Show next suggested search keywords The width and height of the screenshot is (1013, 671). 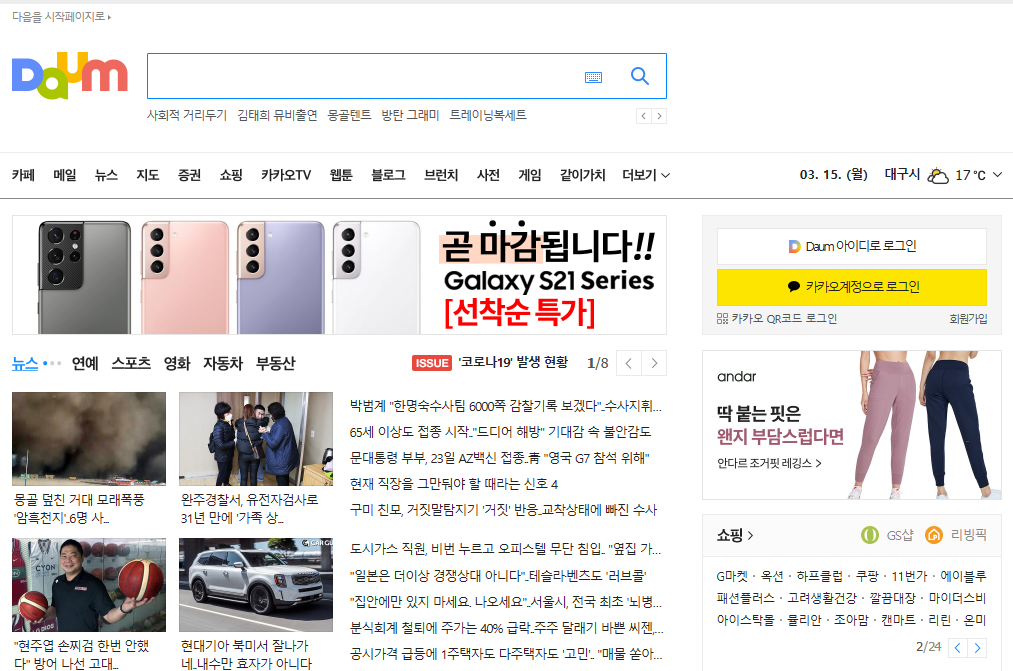point(659,116)
